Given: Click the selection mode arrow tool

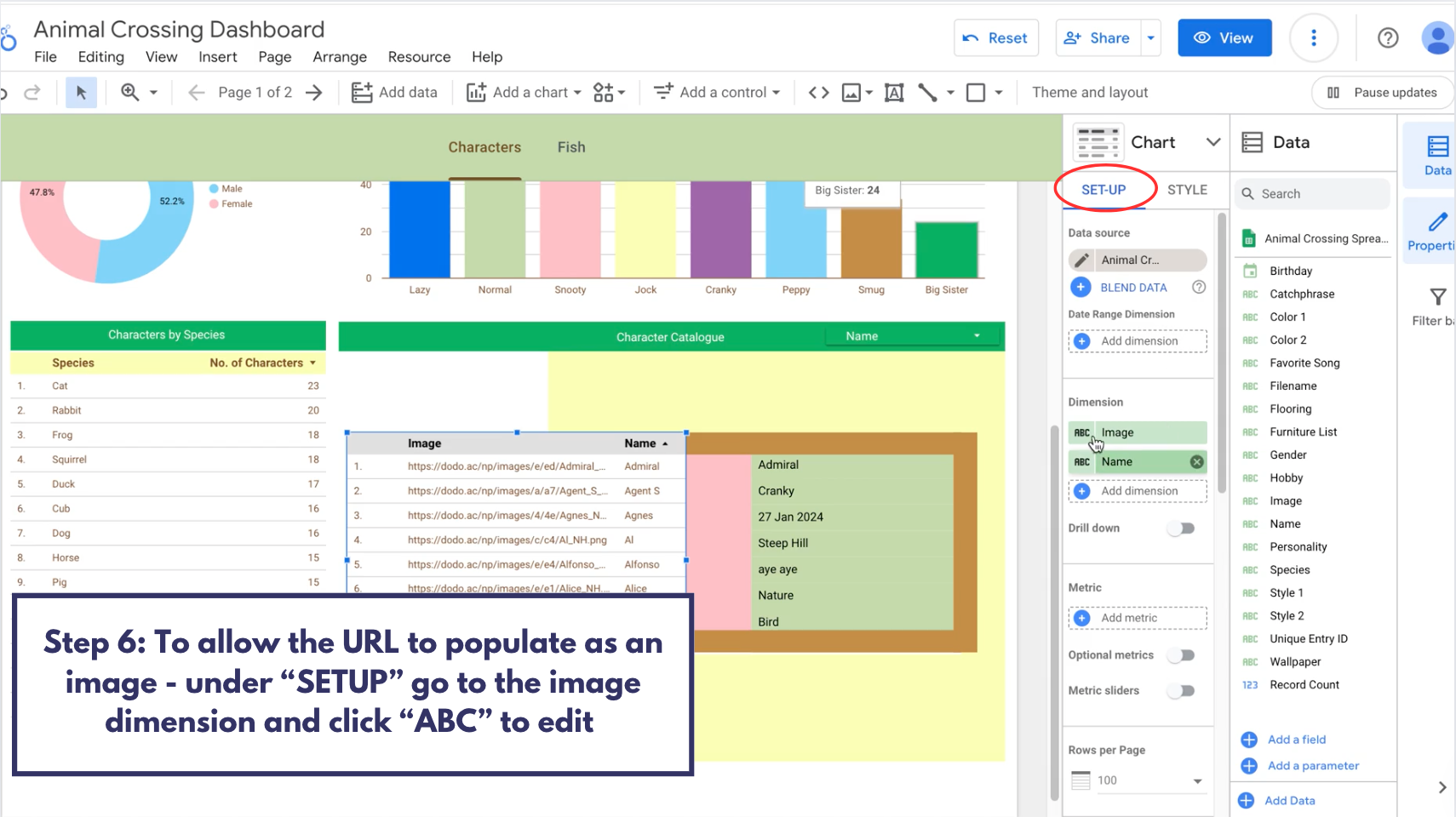Looking at the screenshot, I should point(81,92).
